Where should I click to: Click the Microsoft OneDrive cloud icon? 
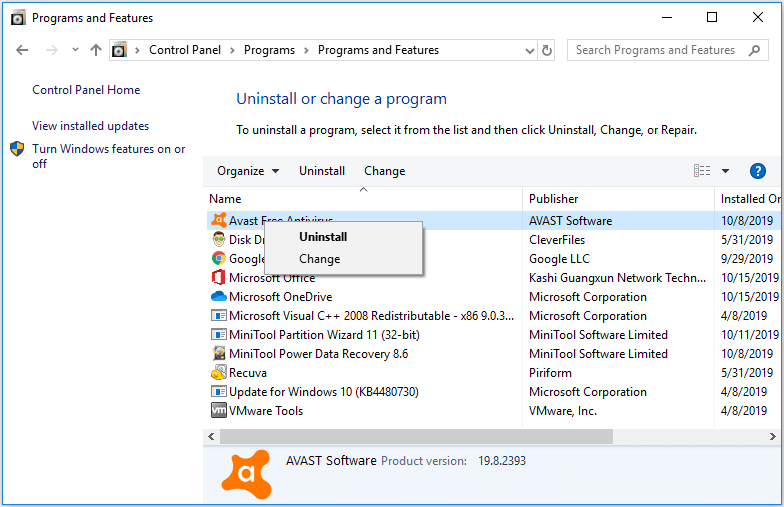point(218,296)
